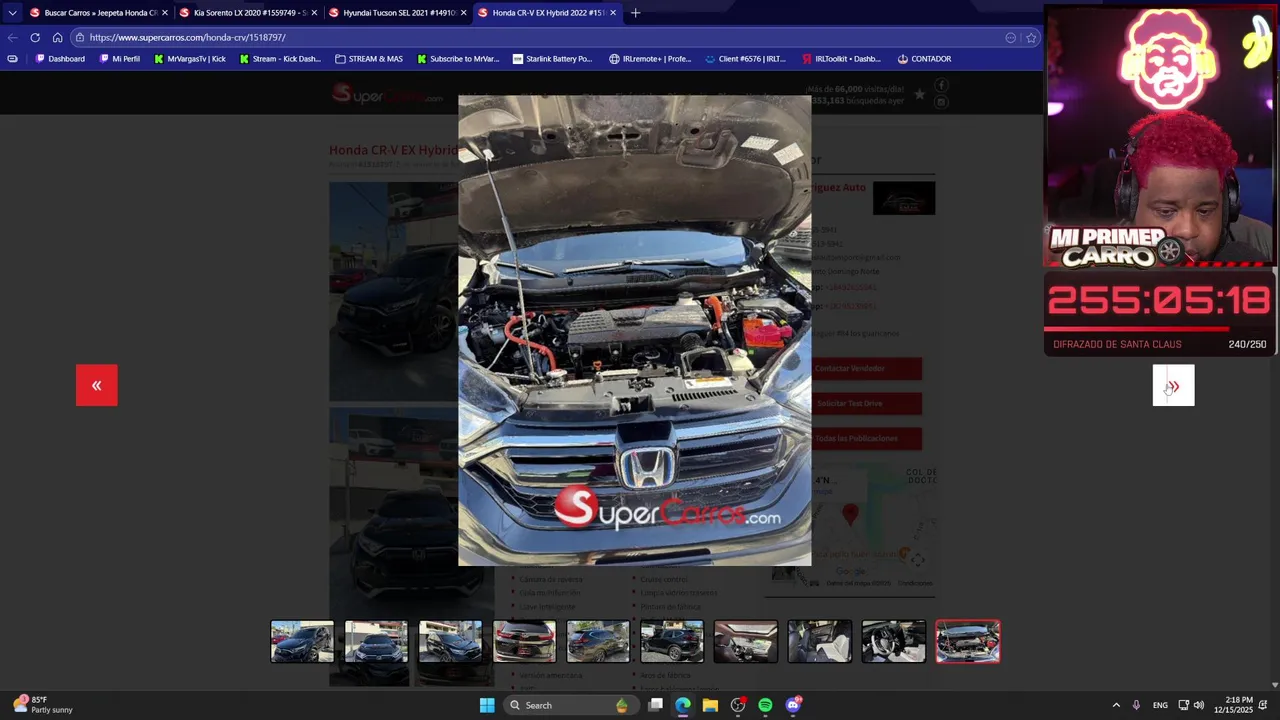Switch to Kia Sorento LX 2020 tab
The image size is (1280, 720).
(248, 13)
